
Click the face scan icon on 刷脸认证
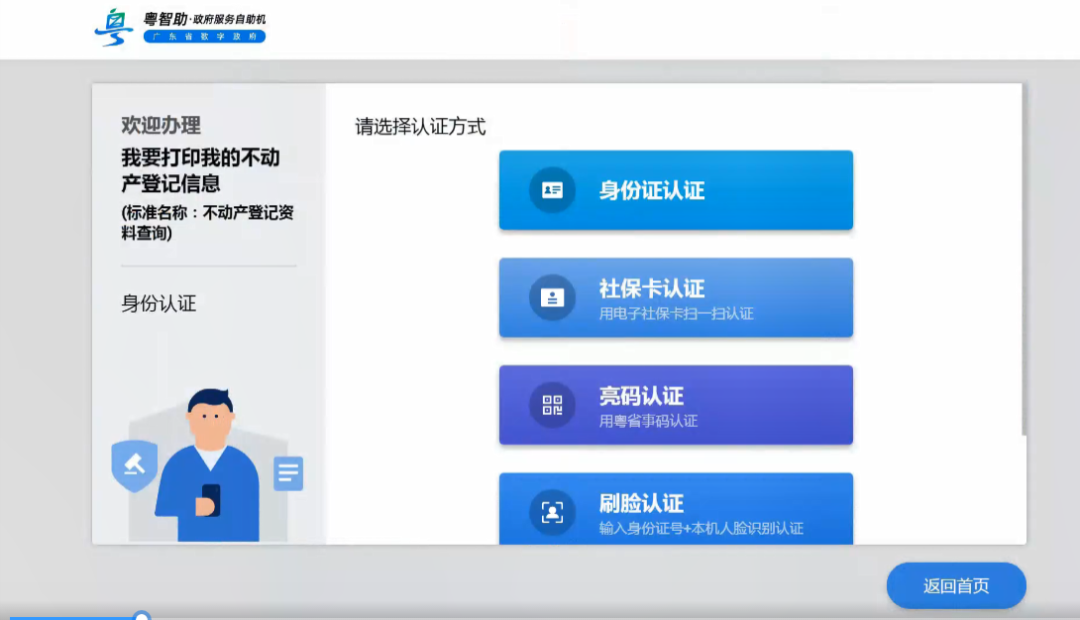(551, 510)
